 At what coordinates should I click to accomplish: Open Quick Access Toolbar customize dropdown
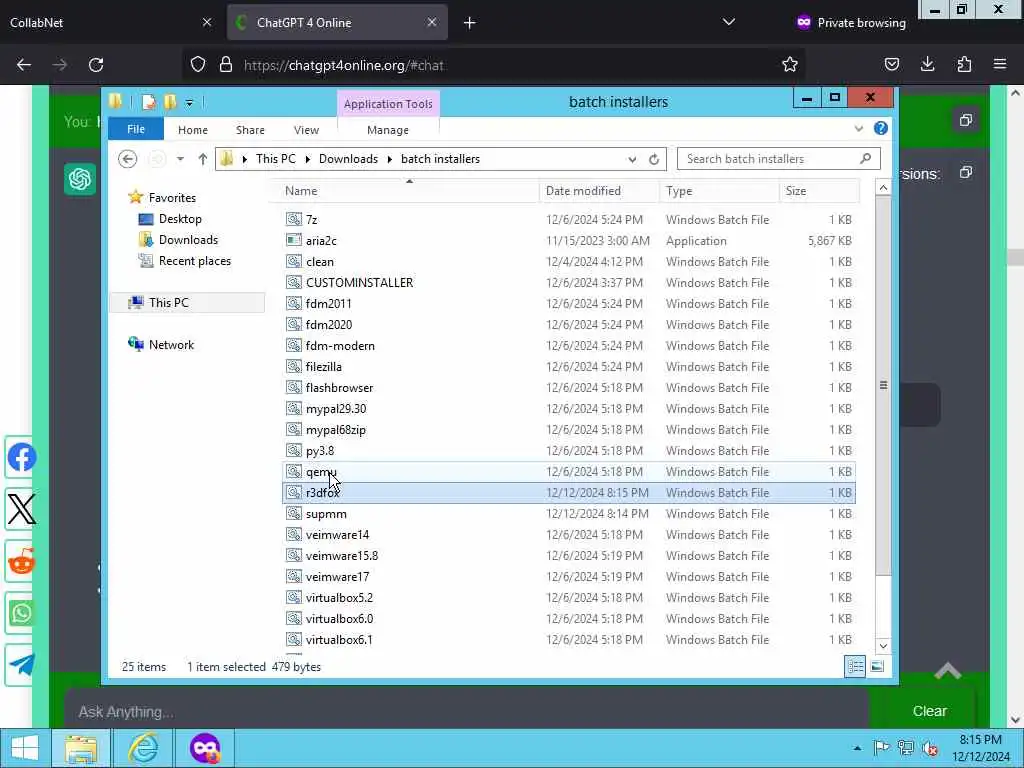(x=189, y=103)
